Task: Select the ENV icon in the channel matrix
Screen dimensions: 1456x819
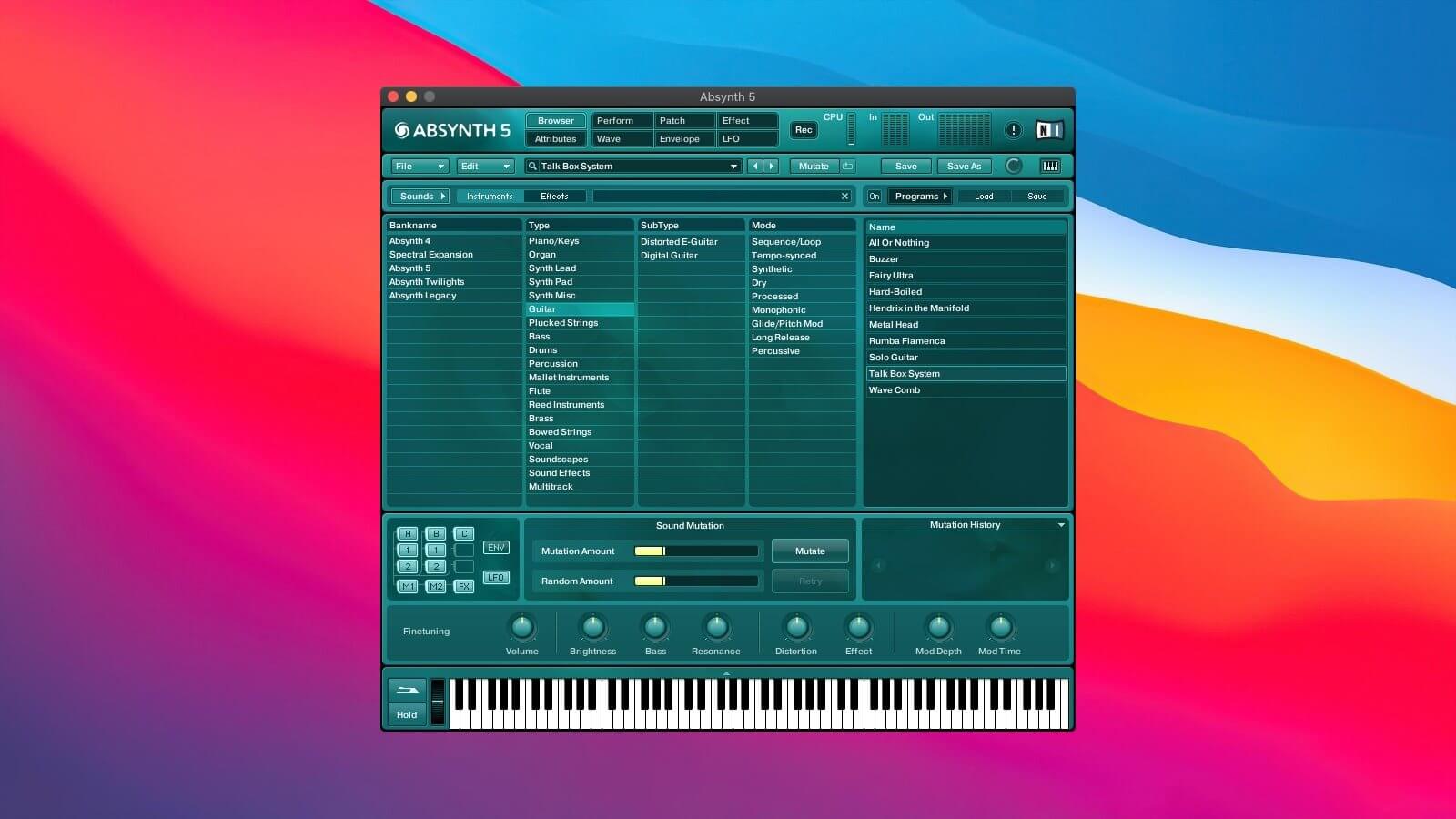Action: 496,547
